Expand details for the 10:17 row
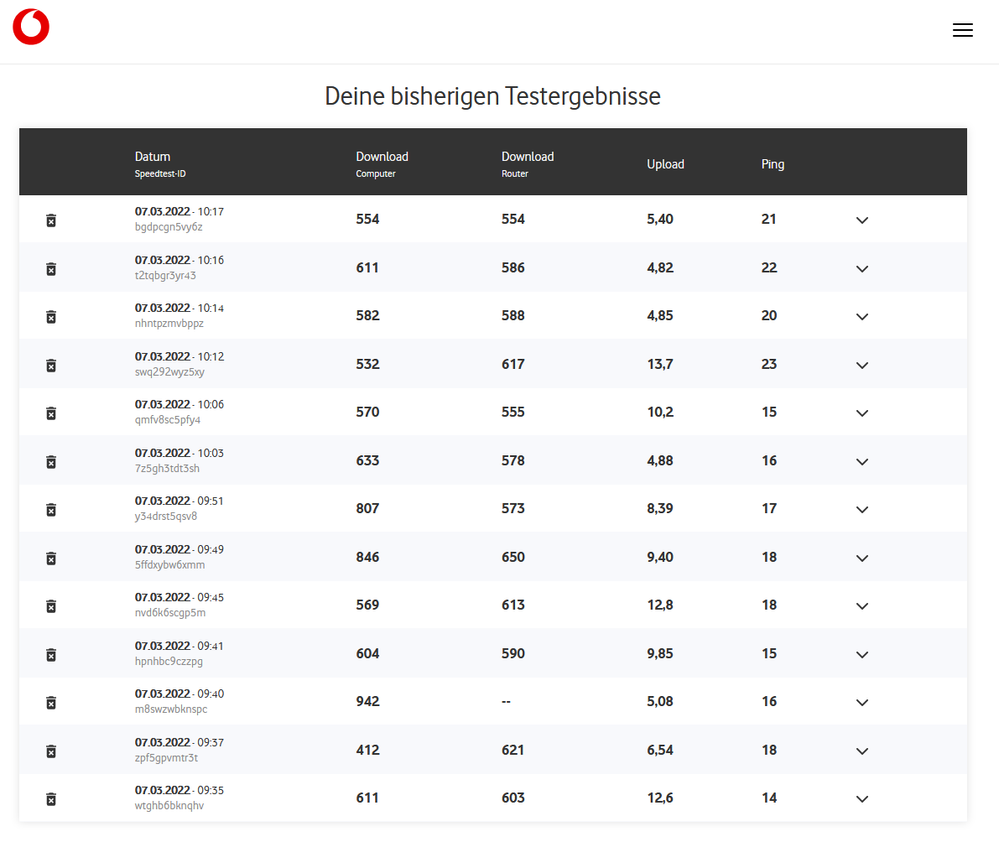Viewport: 999px width, 841px height. pos(862,220)
